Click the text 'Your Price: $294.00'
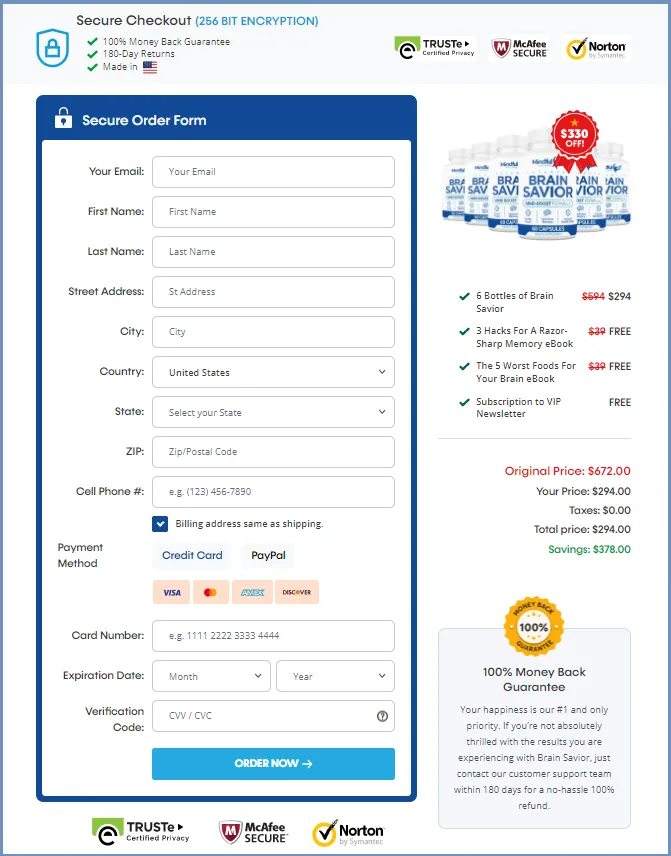Viewport: 671px width, 856px height. point(583,491)
